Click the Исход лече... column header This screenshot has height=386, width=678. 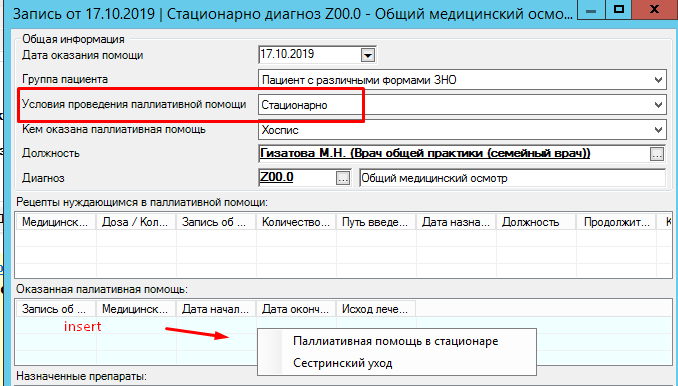[376, 309]
